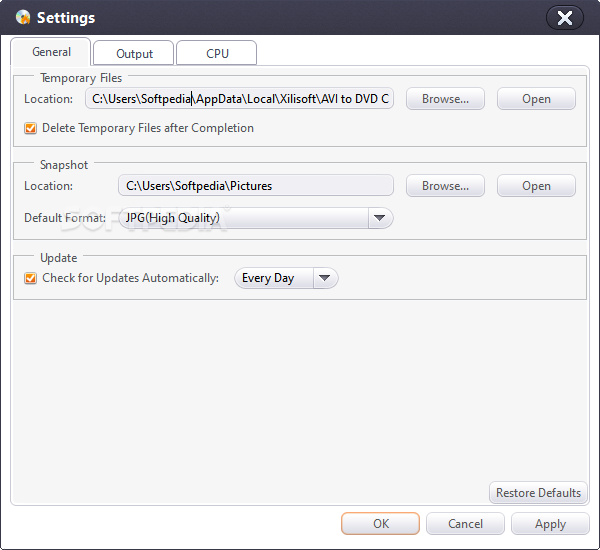Expand the Default Format JPG(High Quality) dropdown
This screenshot has height=550, width=600.
(256, 218)
